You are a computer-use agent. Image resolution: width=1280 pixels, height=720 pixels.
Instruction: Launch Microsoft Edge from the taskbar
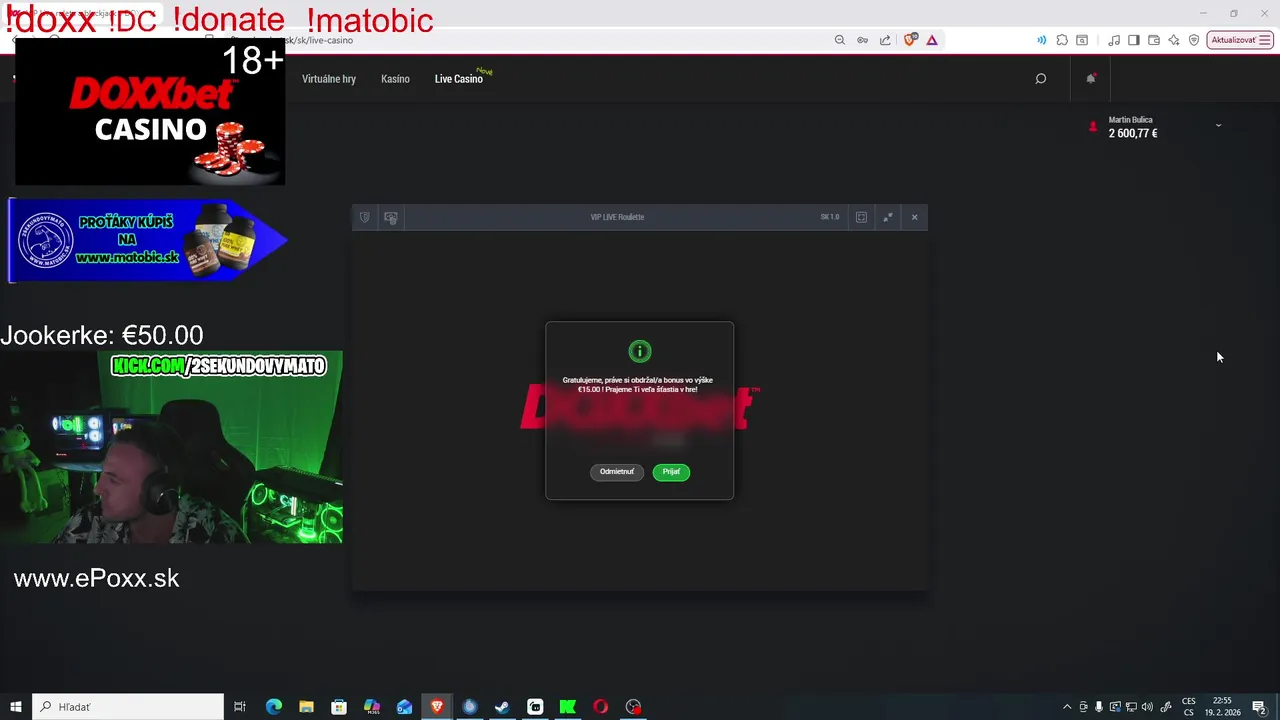point(274,707)
